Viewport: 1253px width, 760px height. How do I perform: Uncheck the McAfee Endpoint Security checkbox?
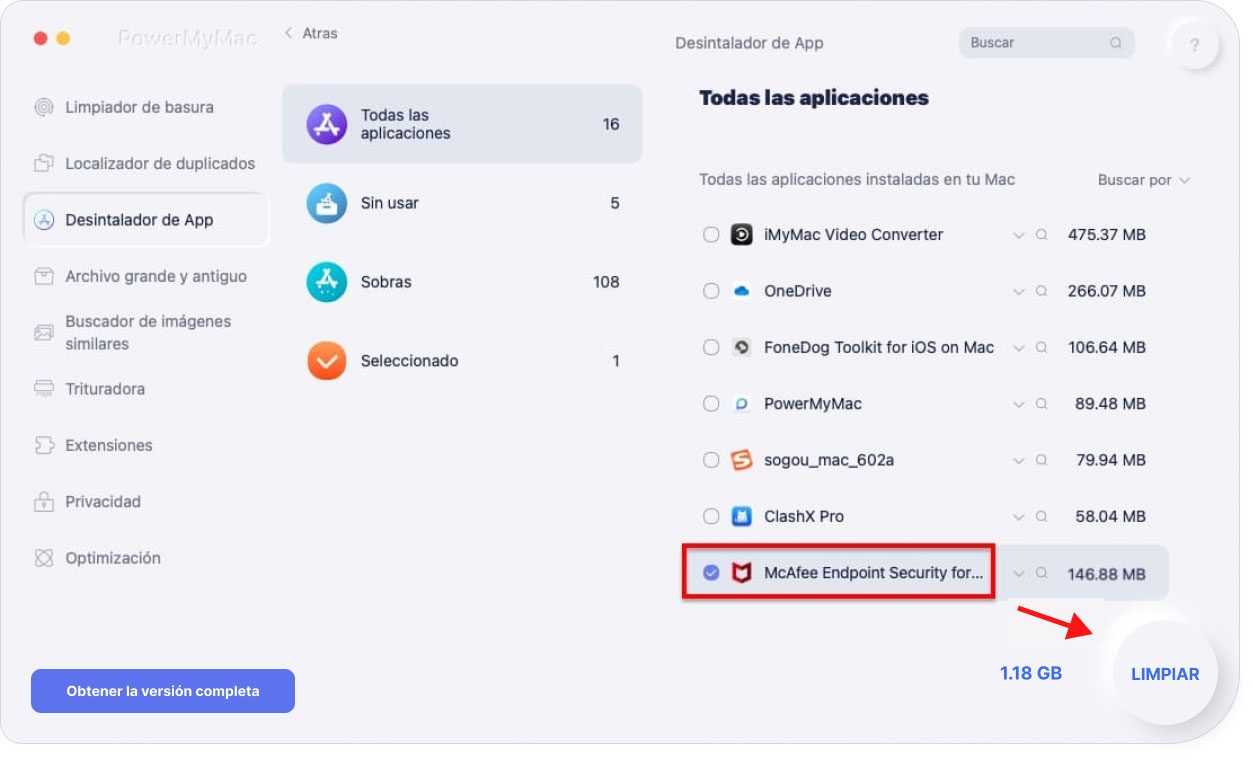pos(711,573)
